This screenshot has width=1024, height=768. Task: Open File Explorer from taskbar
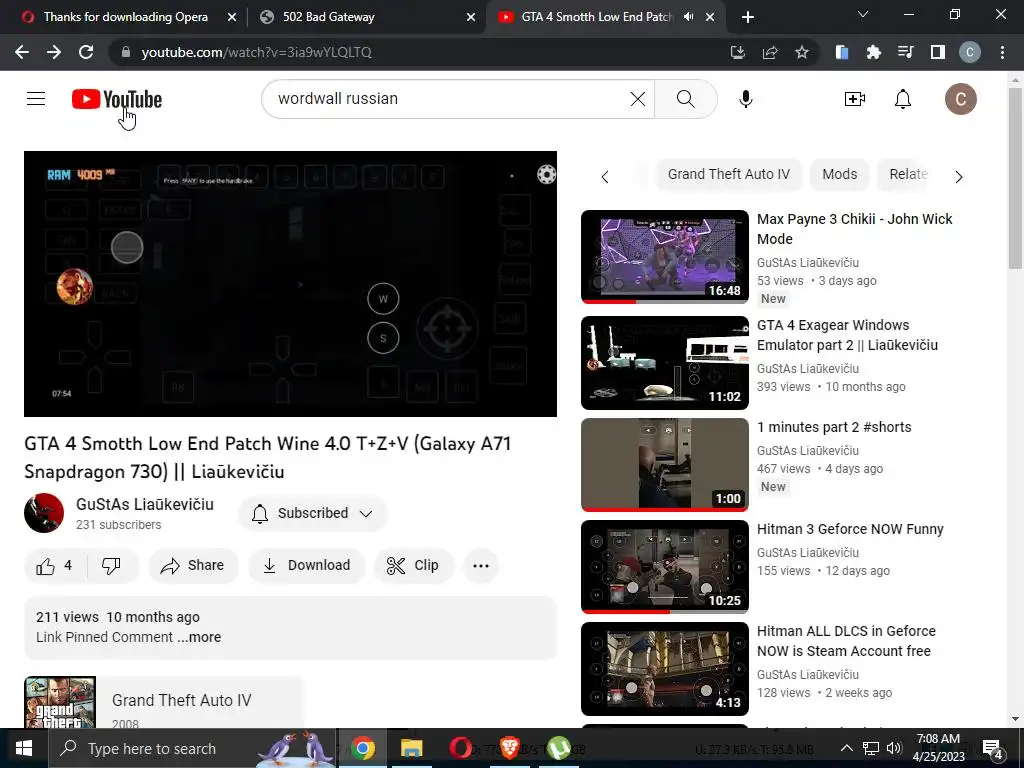tap(411, 748)
